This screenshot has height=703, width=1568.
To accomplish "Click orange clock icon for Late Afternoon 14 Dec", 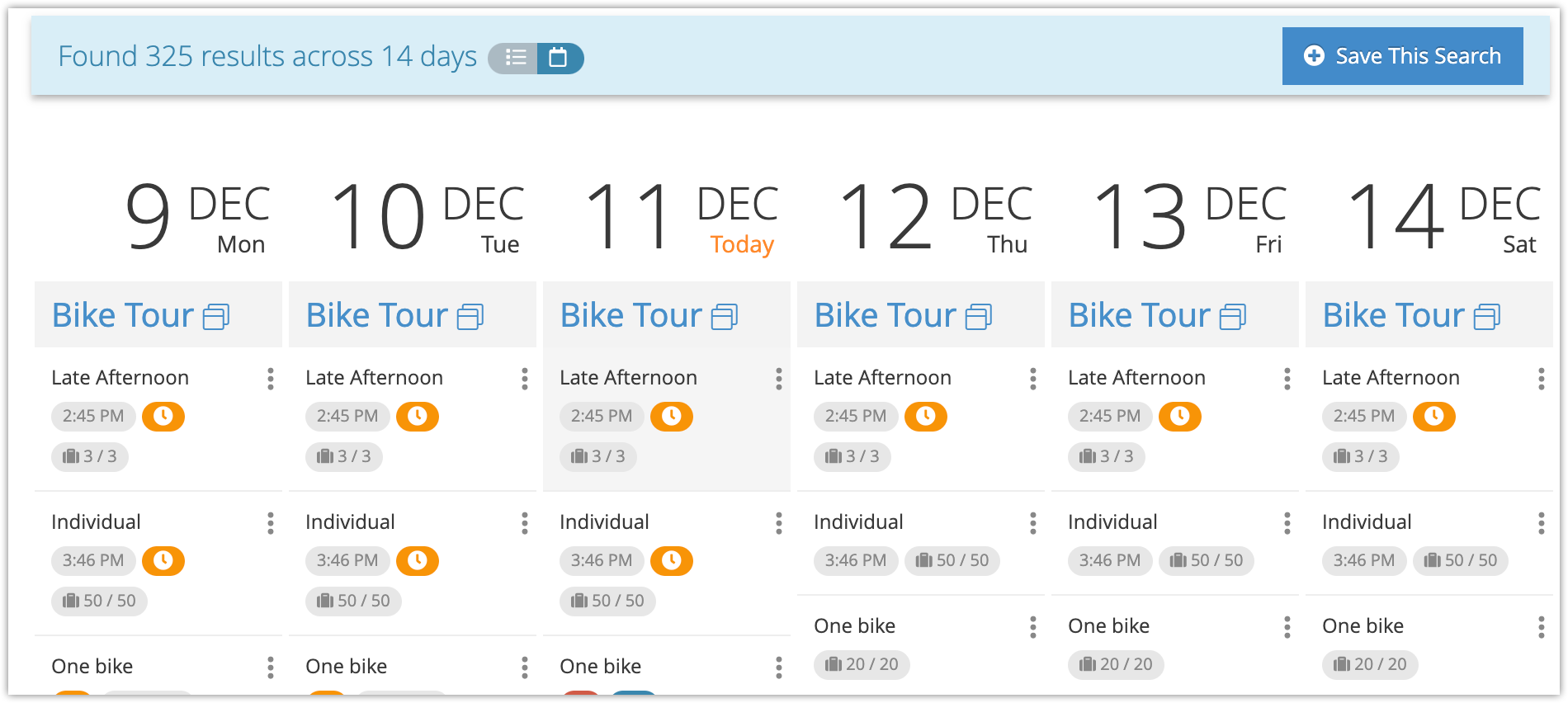I will [x=1434, y=416].
